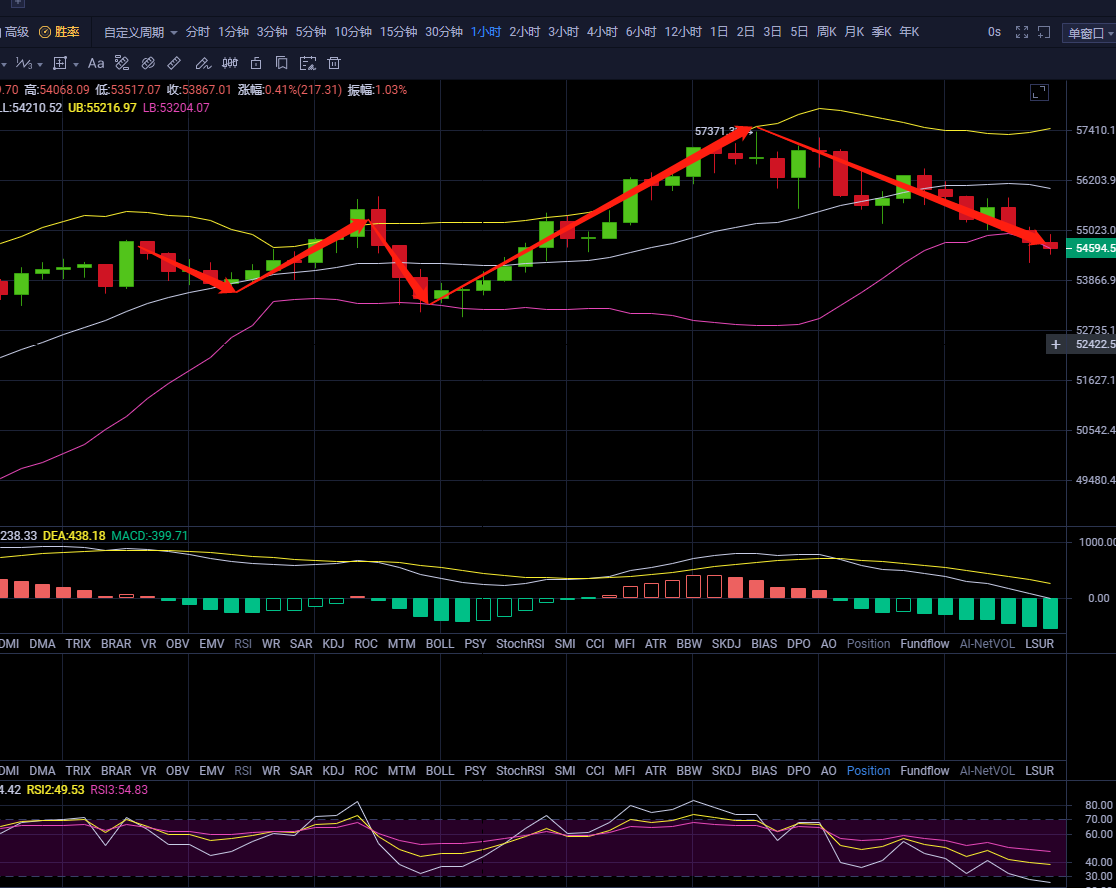Toggle the AI-NetVOL indicator in upper row

(x=986, y=644)
